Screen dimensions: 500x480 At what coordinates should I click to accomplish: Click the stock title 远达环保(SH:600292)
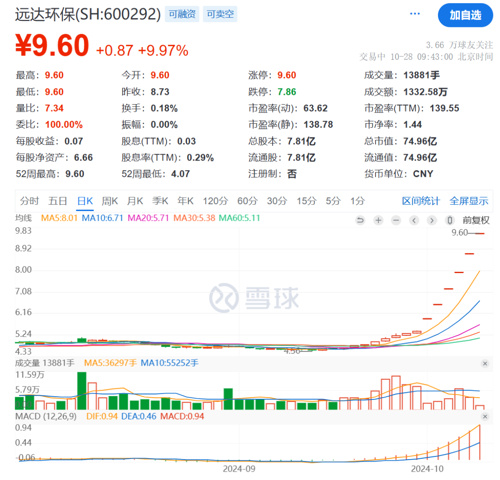click(88, 14)
